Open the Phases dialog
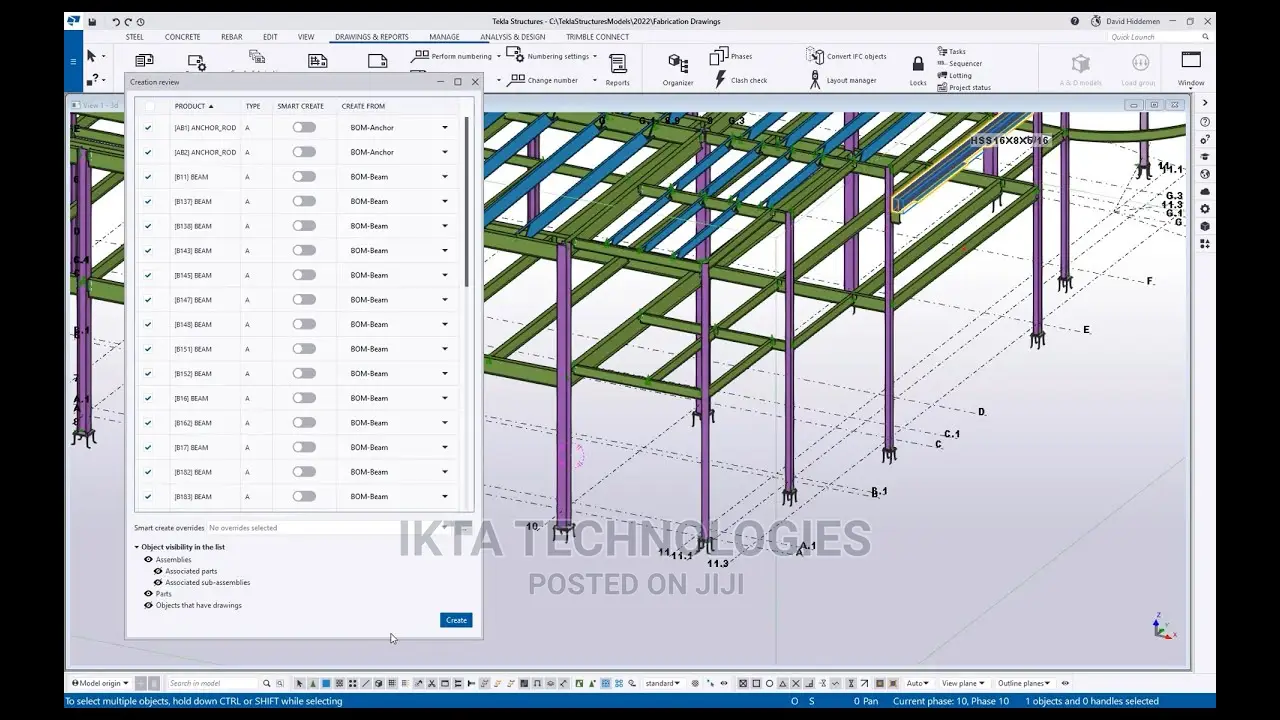This screenshot has width=1280, height=720. coord(731,57)
